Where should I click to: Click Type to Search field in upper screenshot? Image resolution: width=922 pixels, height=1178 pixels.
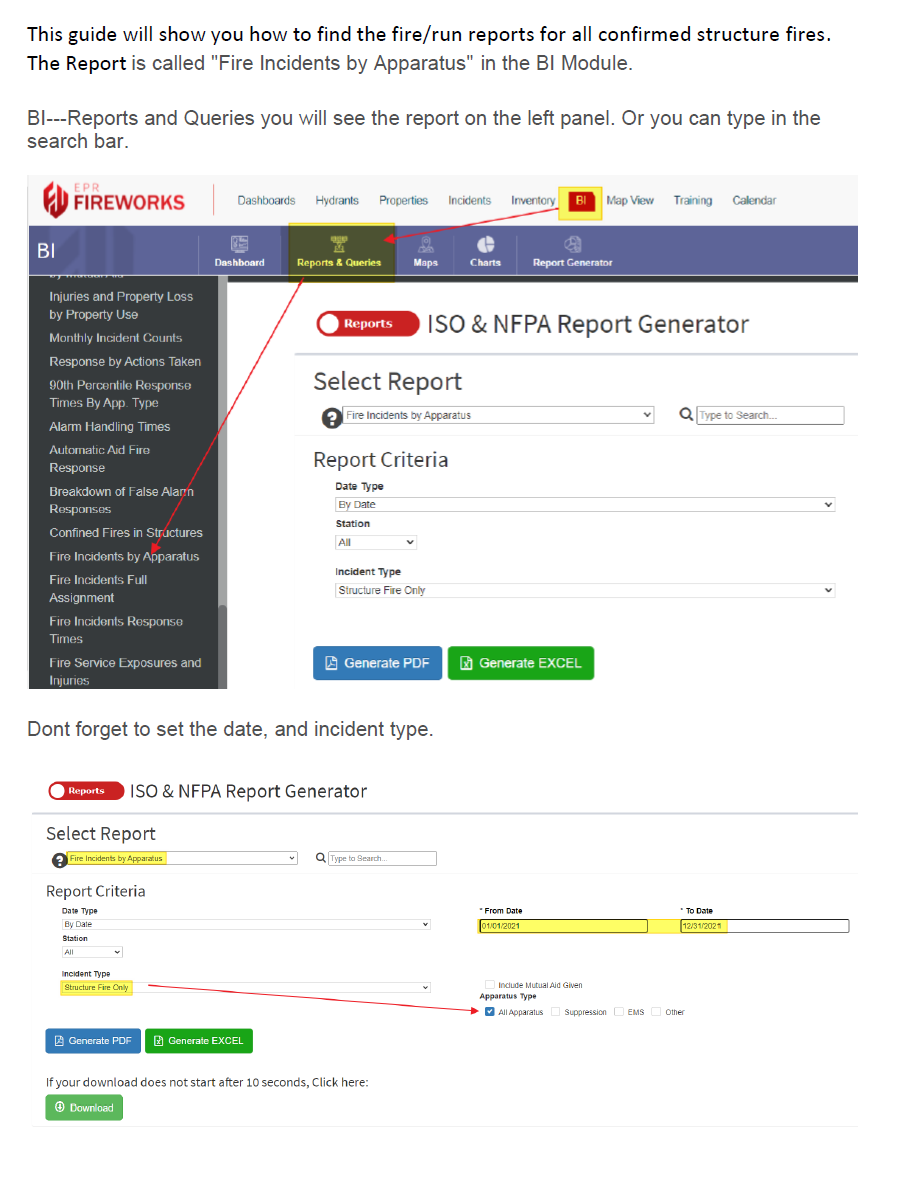(x=770, y=415)
